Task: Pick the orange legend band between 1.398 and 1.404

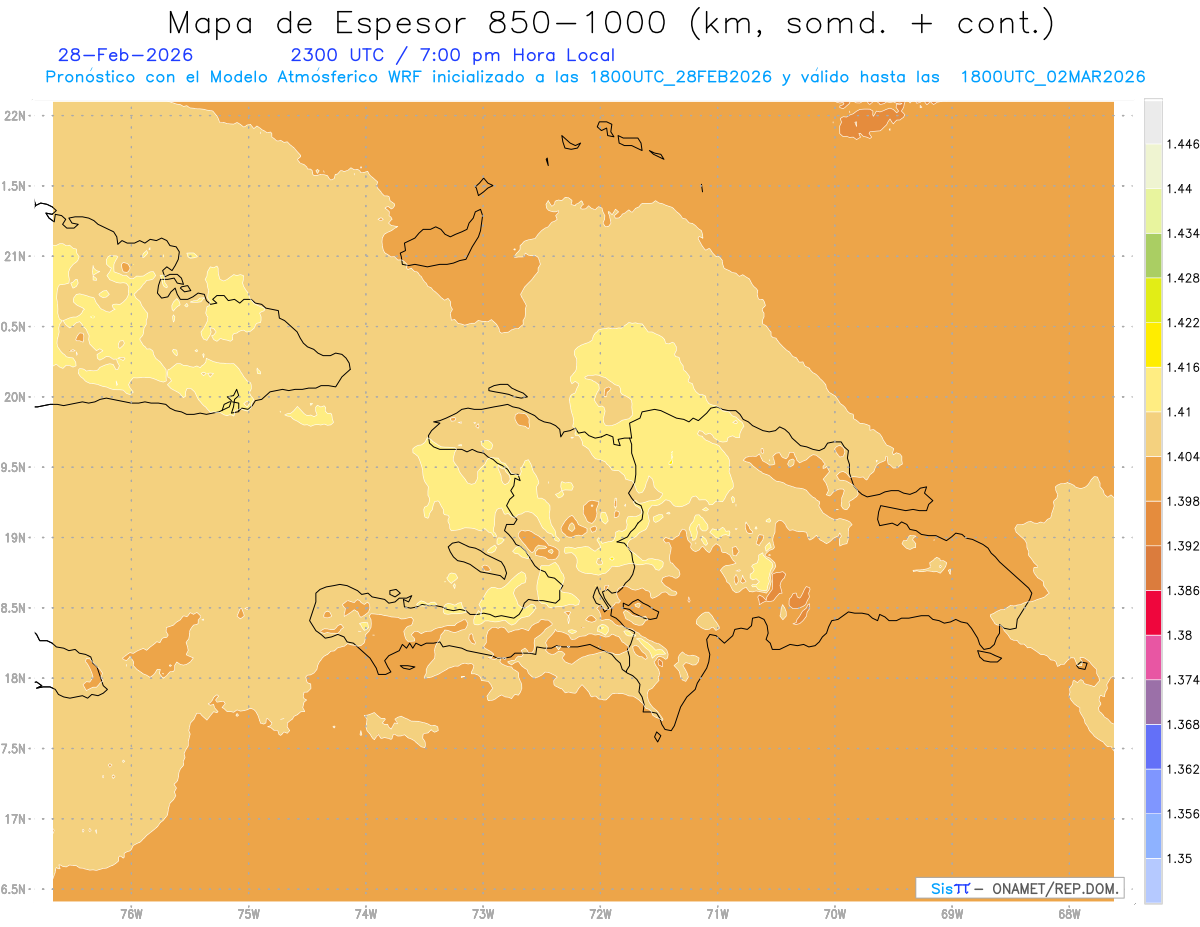Action: tap(1153, 479)
